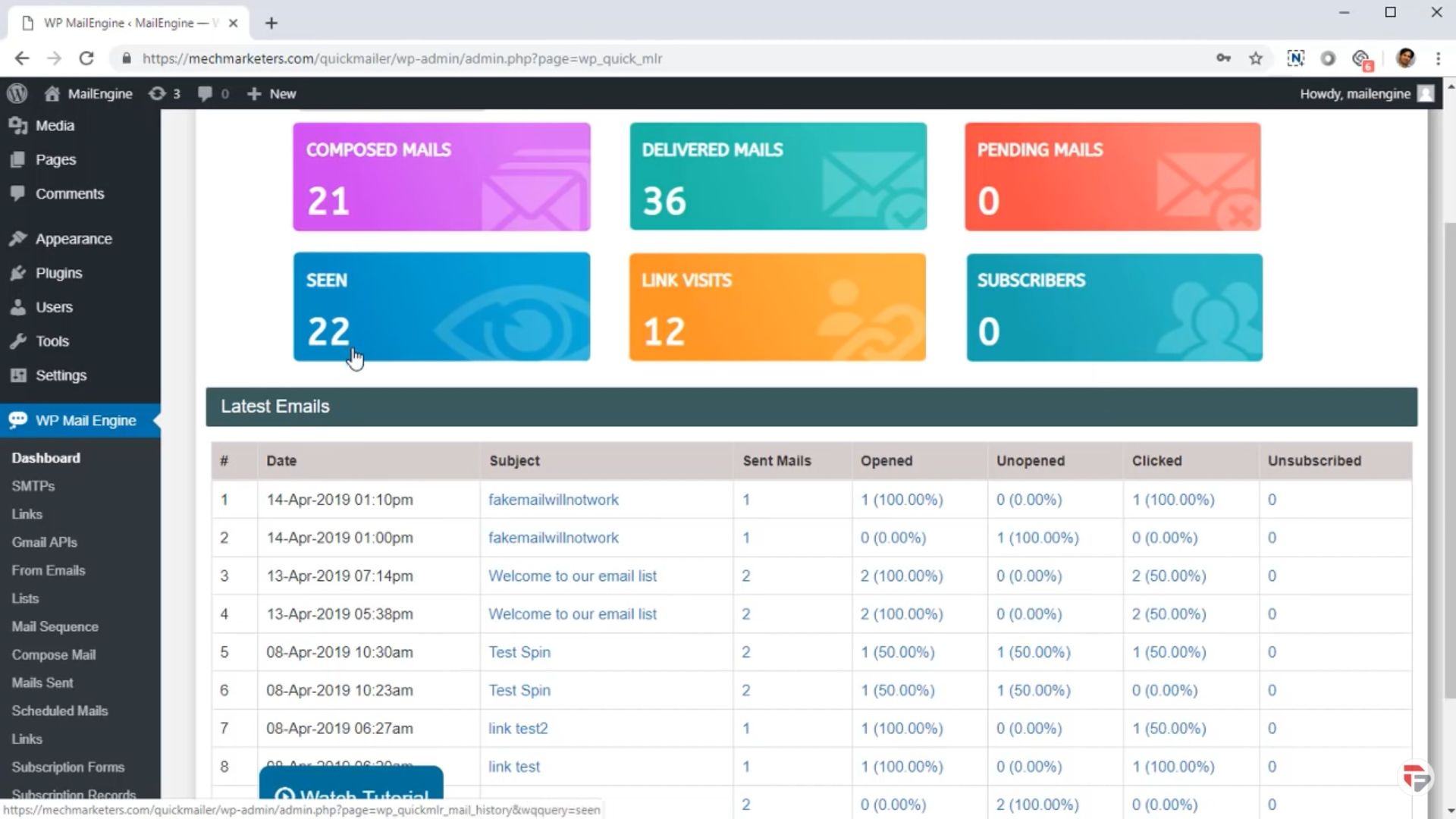Image resolution: width=1456 pixels, height=819 pixels.
Task: Open the "Test Spin" email subject link
Action: (519, 651)
